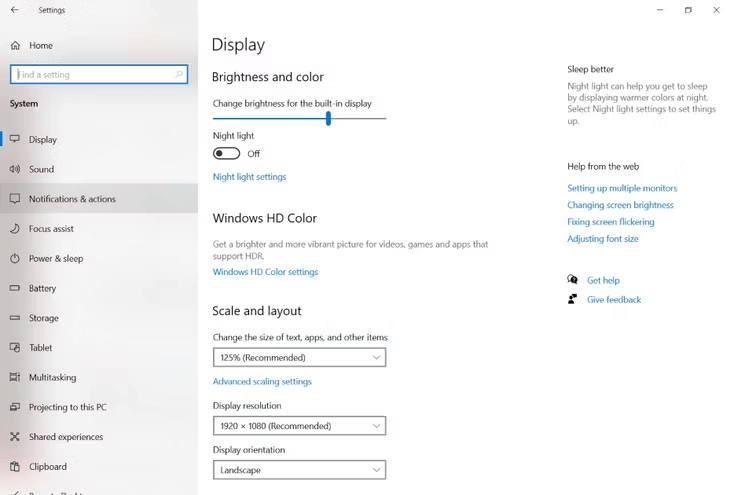Click the Find a setting search box
The height and width of the screenshot is (495, 731).
click(x=99, y=74)
